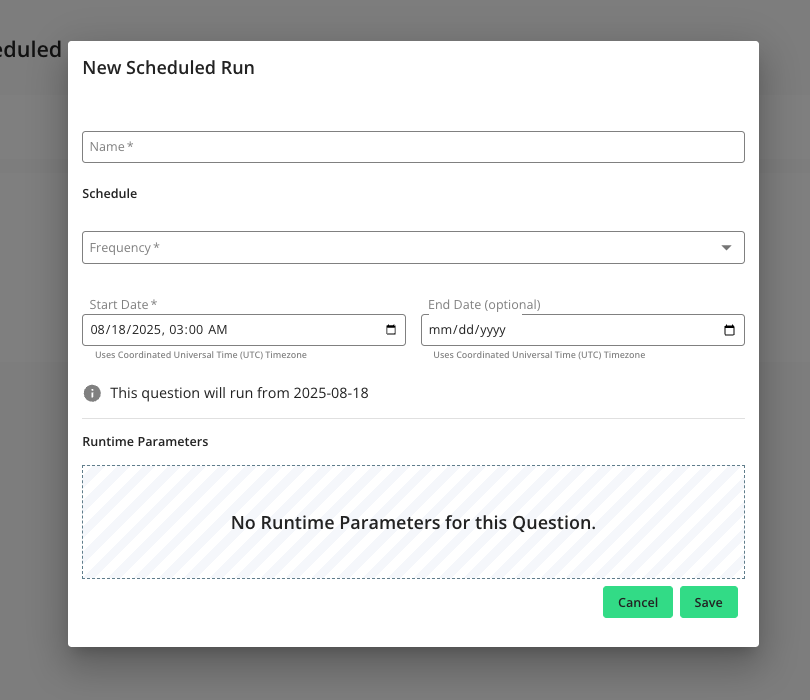Image resolution: width=810 pixels, height=700 pixels.
Task: Click the New Scheduled Run dialog title
Action: point(168,68)
